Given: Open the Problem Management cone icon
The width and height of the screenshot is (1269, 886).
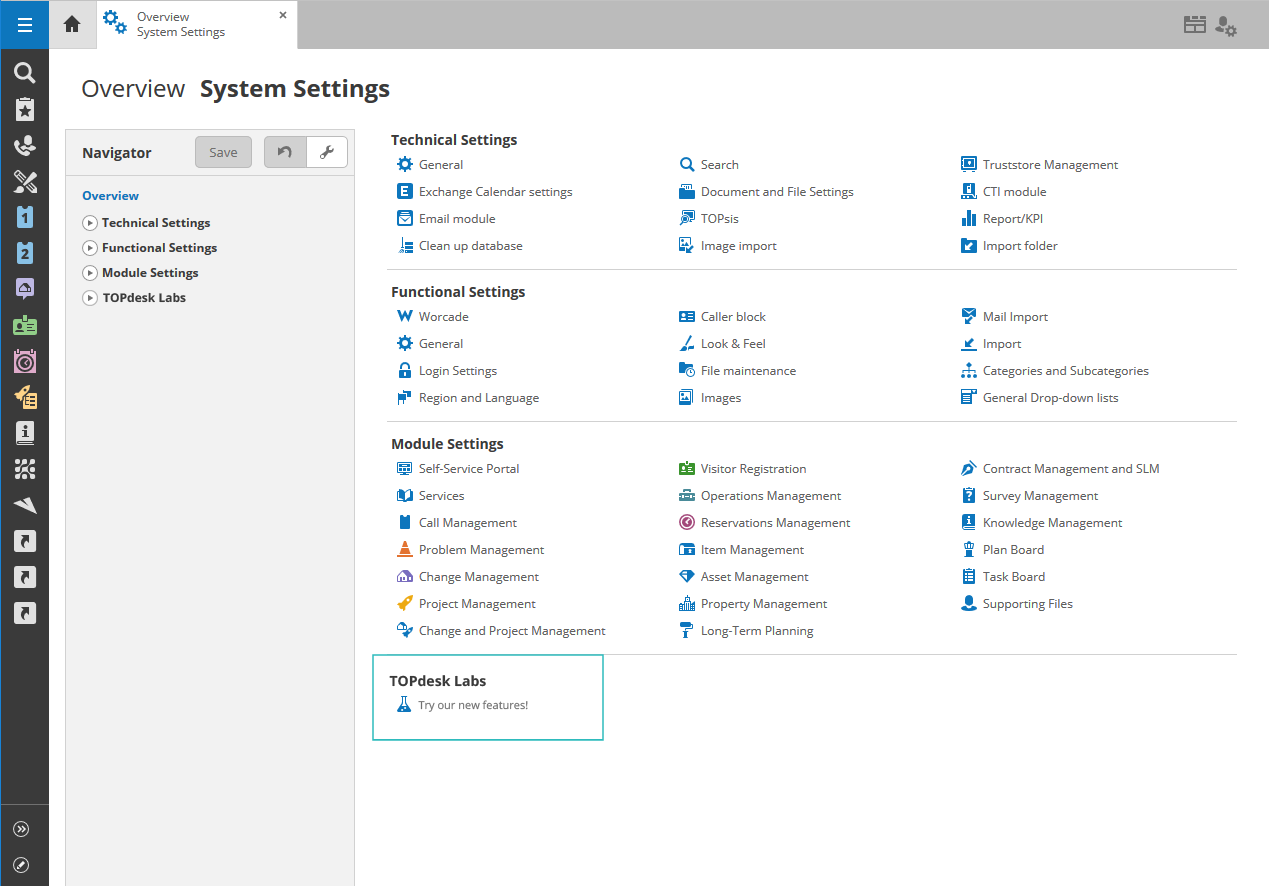Looking at the screenshot, I should [404, 549].
